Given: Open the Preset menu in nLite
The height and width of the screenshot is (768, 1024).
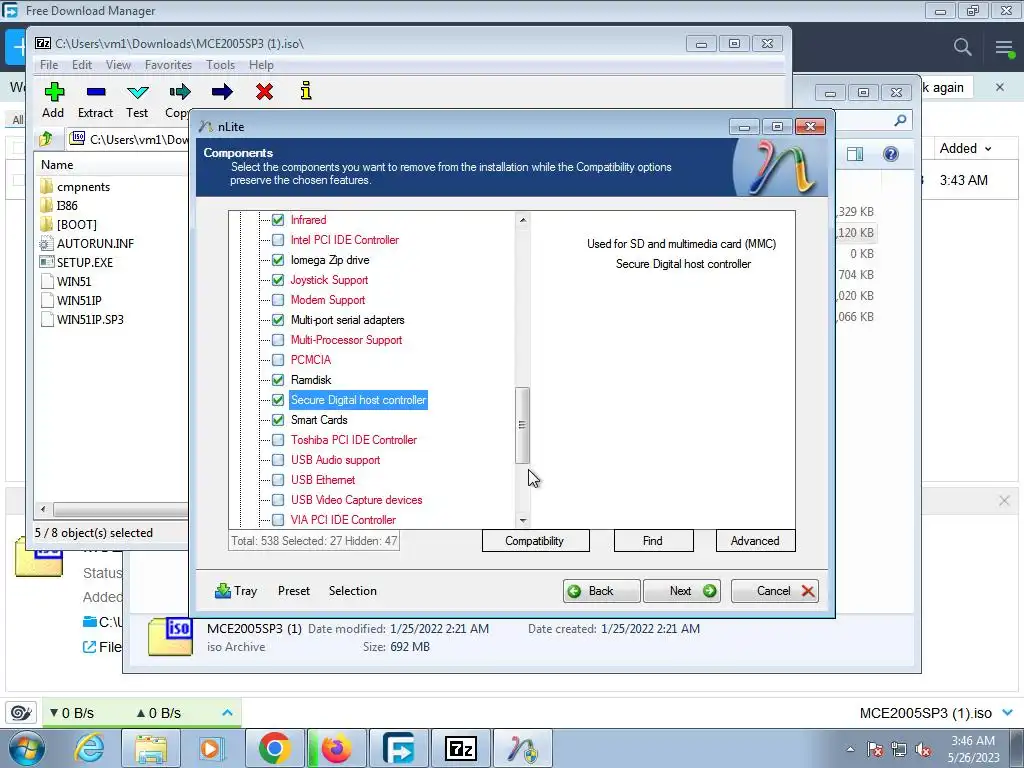Looking at the screenshot, I should 294,591.
